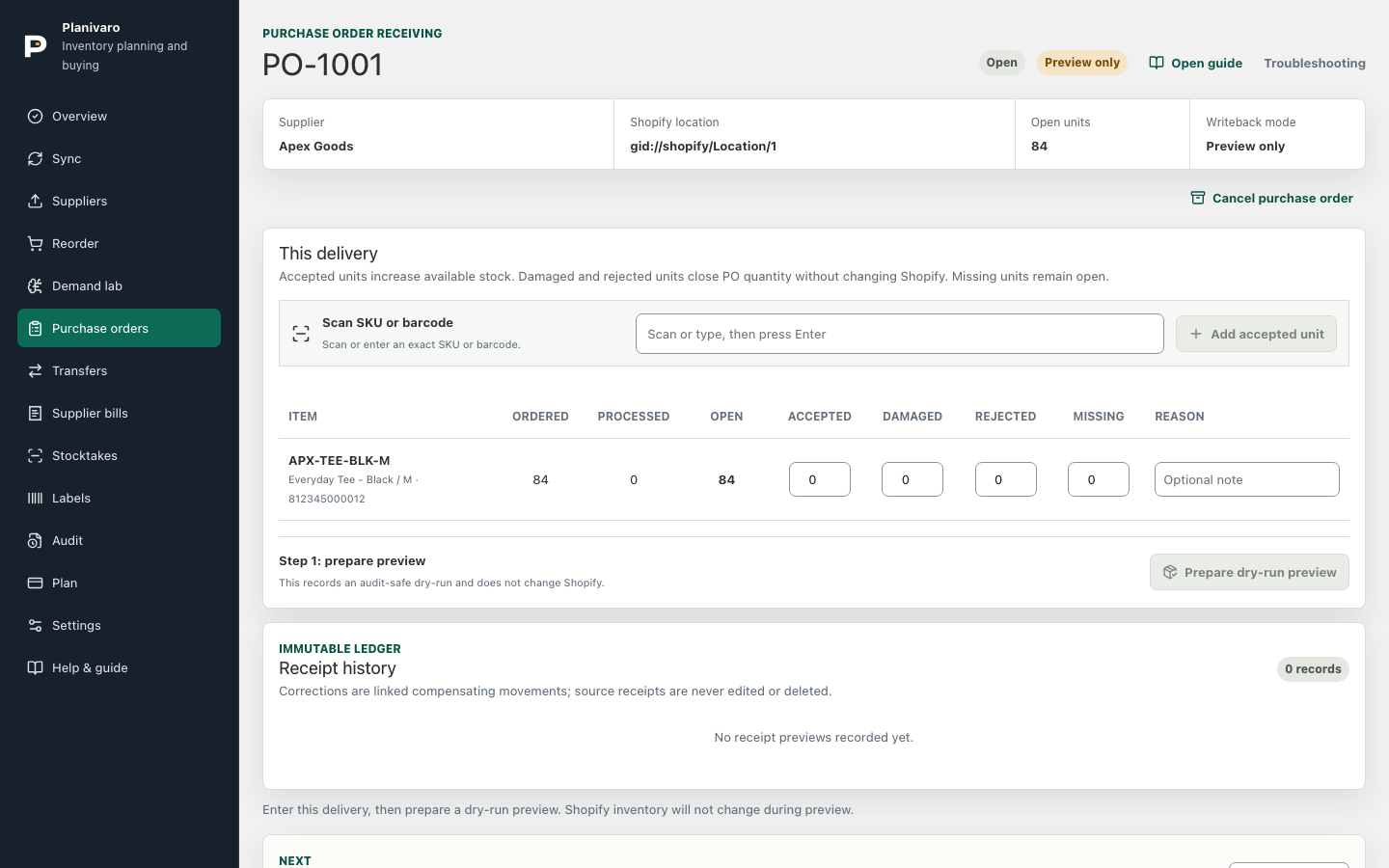Click the Supplier bills document icon
The width and height of the screenshot is (1389, 868).
[35, 413]
